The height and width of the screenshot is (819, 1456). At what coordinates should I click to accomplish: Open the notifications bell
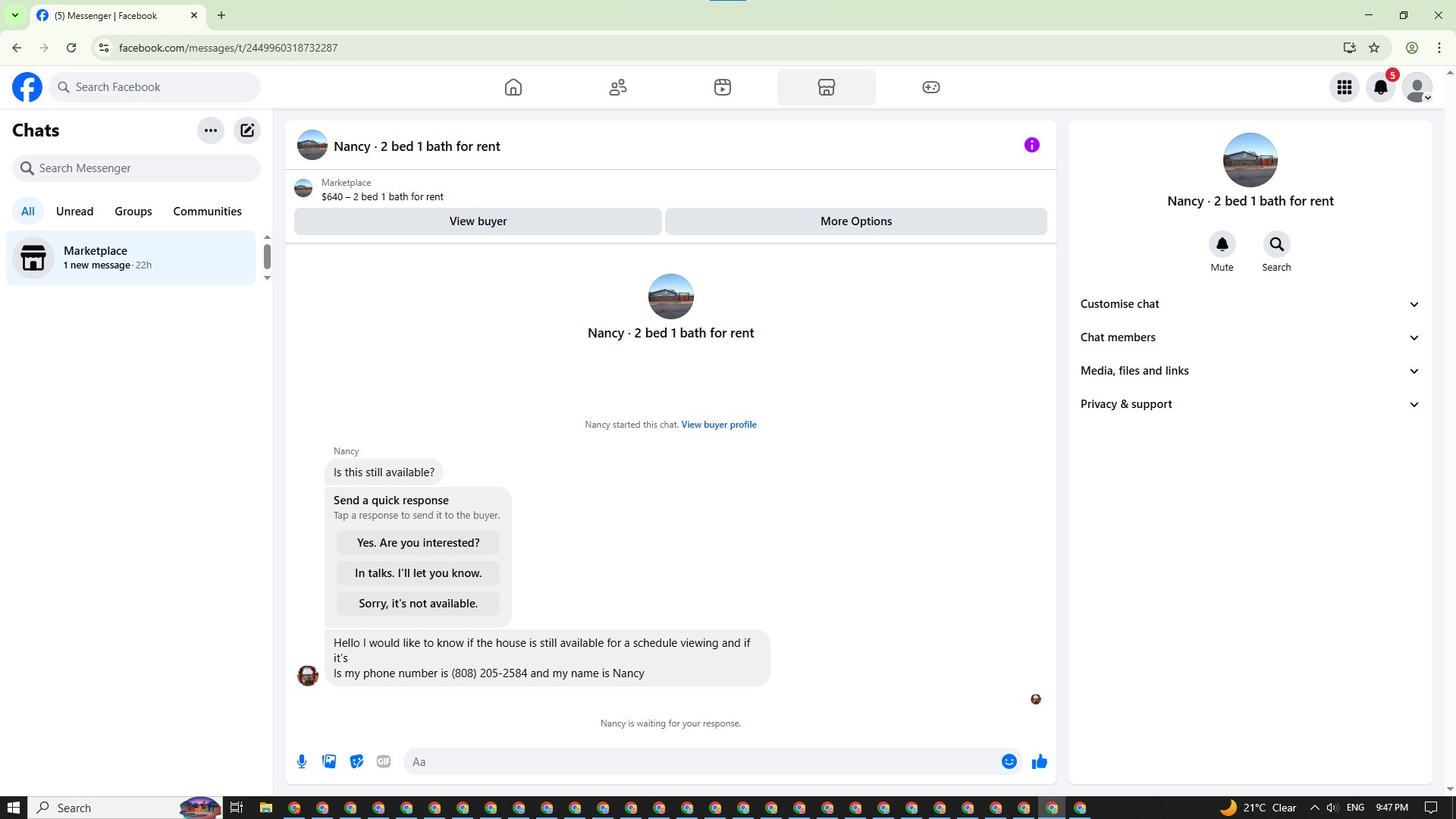[1381, 87]
